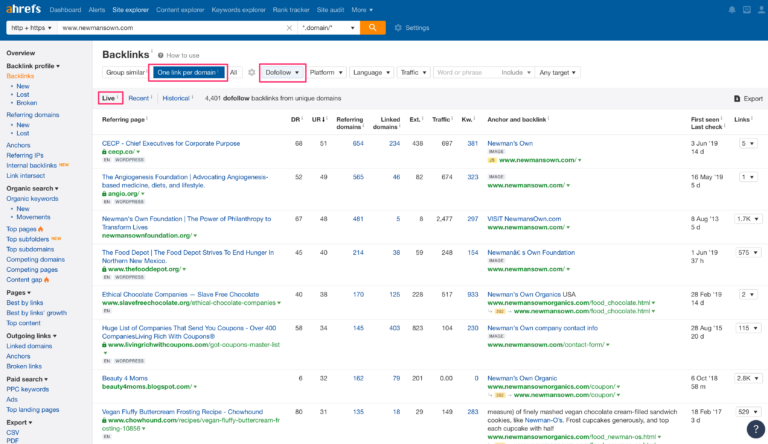Click the How to use help icon

click(161, 55)
